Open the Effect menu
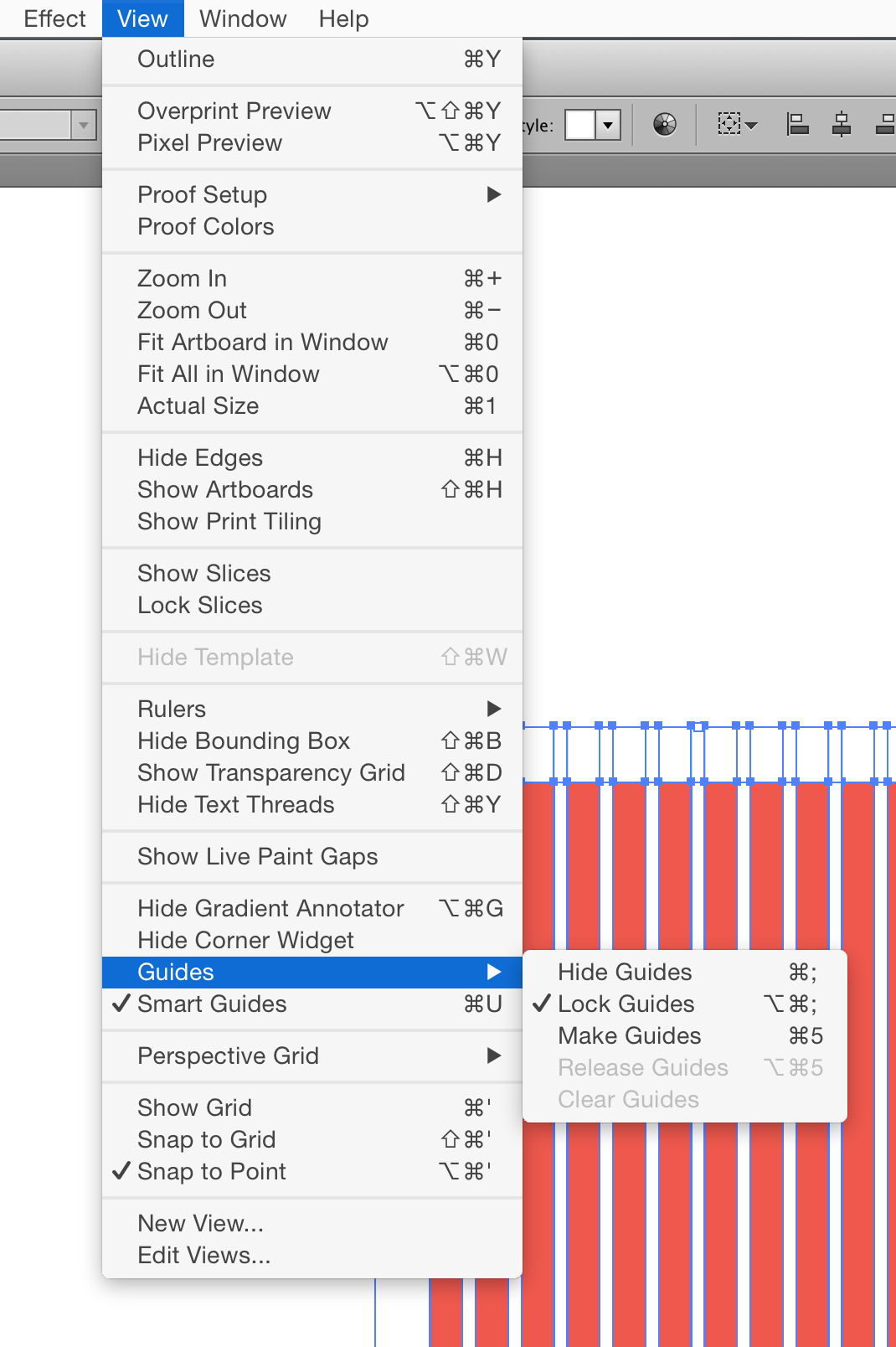896x1347 pixels. [x=54, y=18]
